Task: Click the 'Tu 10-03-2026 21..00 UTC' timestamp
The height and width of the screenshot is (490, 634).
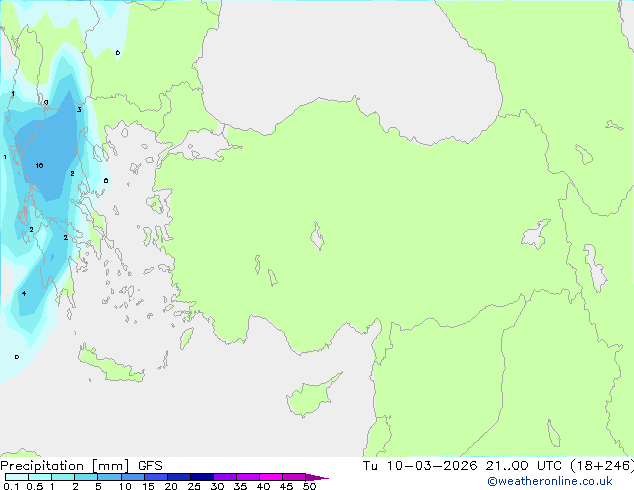Action: point(462,466)
